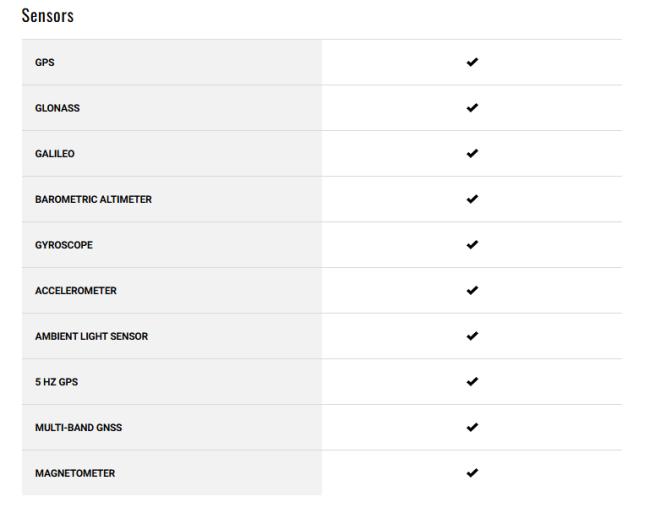Select the 5 HZ GPS label
Screen dimensions: 650x508
coord(56,382)
